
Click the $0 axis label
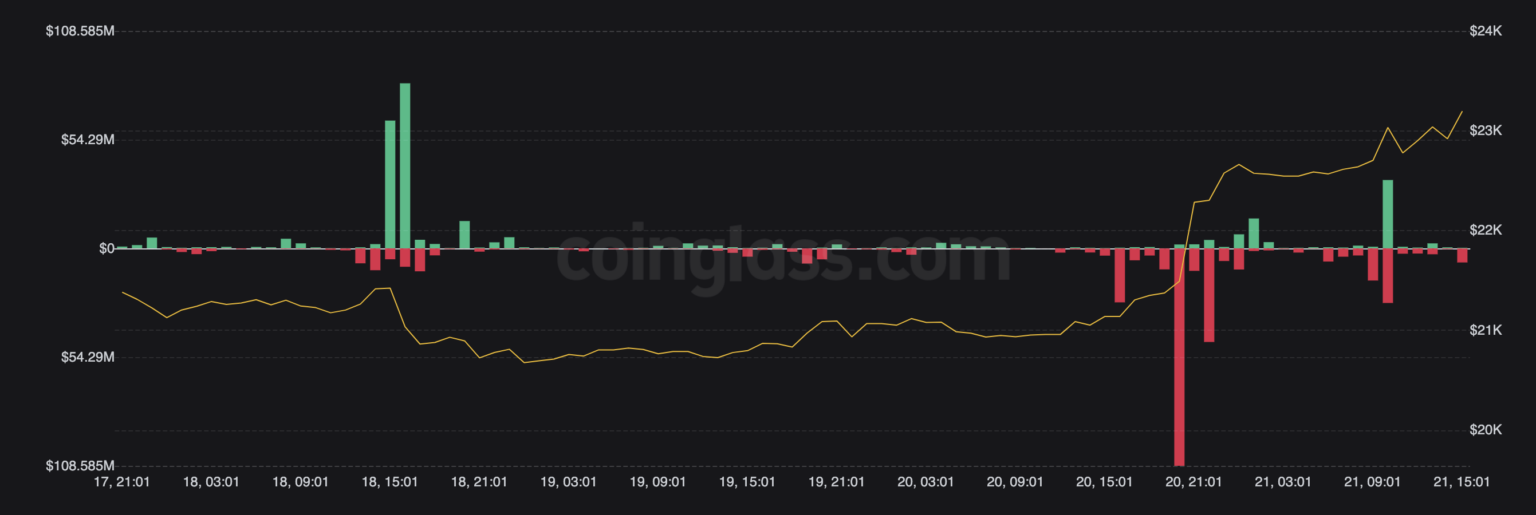[x=106, y=249]
